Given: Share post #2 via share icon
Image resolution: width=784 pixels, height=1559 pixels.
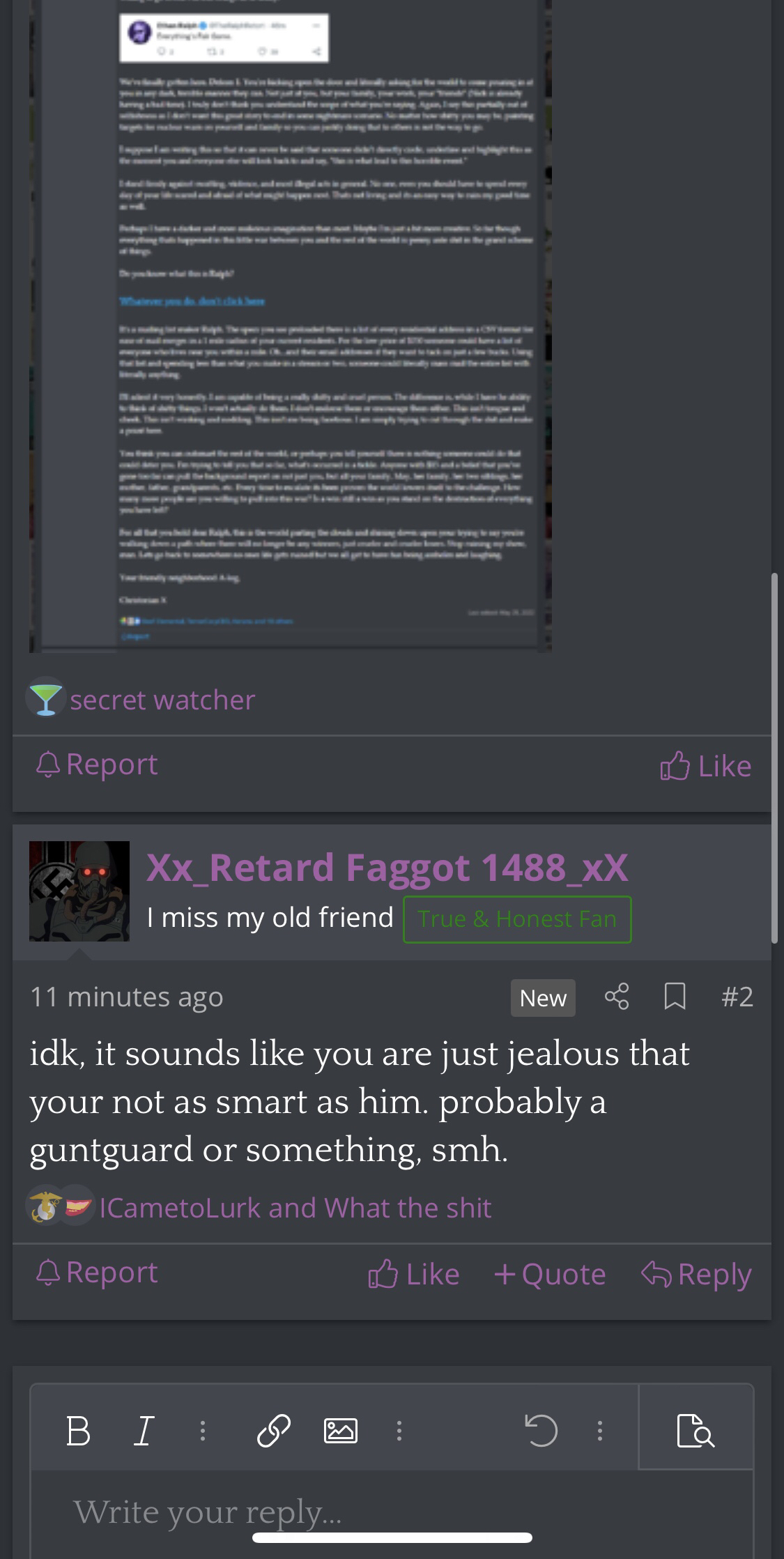Looking at the screenshot, I should click(x=617, y=997).
